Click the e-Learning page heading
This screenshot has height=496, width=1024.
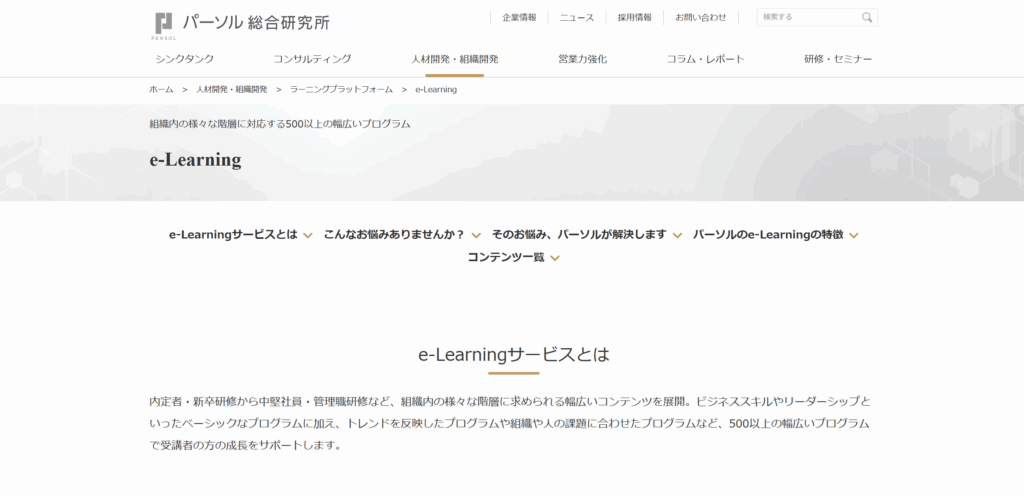click(x=195, y=160)
